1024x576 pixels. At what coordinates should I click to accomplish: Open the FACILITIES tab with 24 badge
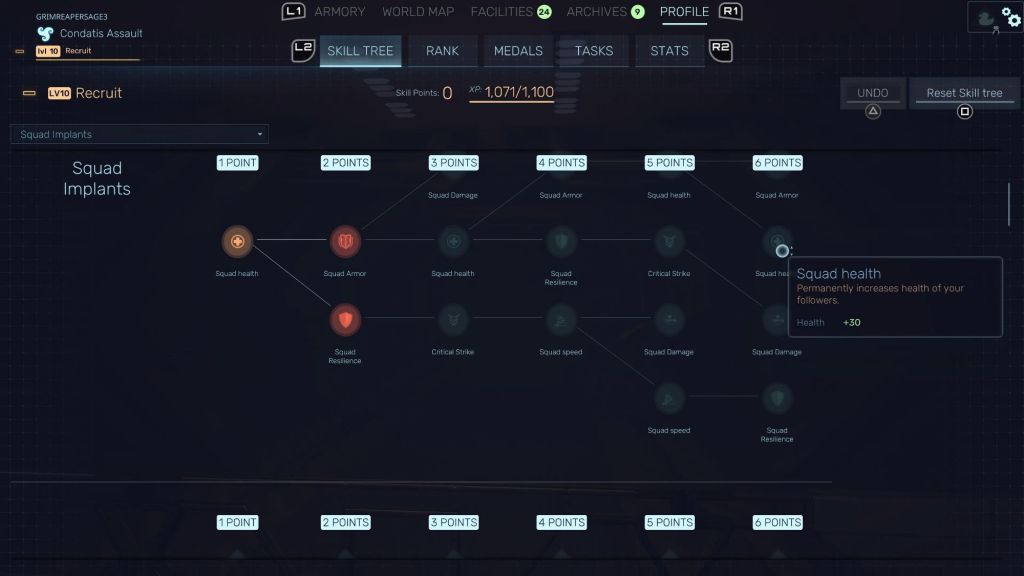click(x=502, y=12)
